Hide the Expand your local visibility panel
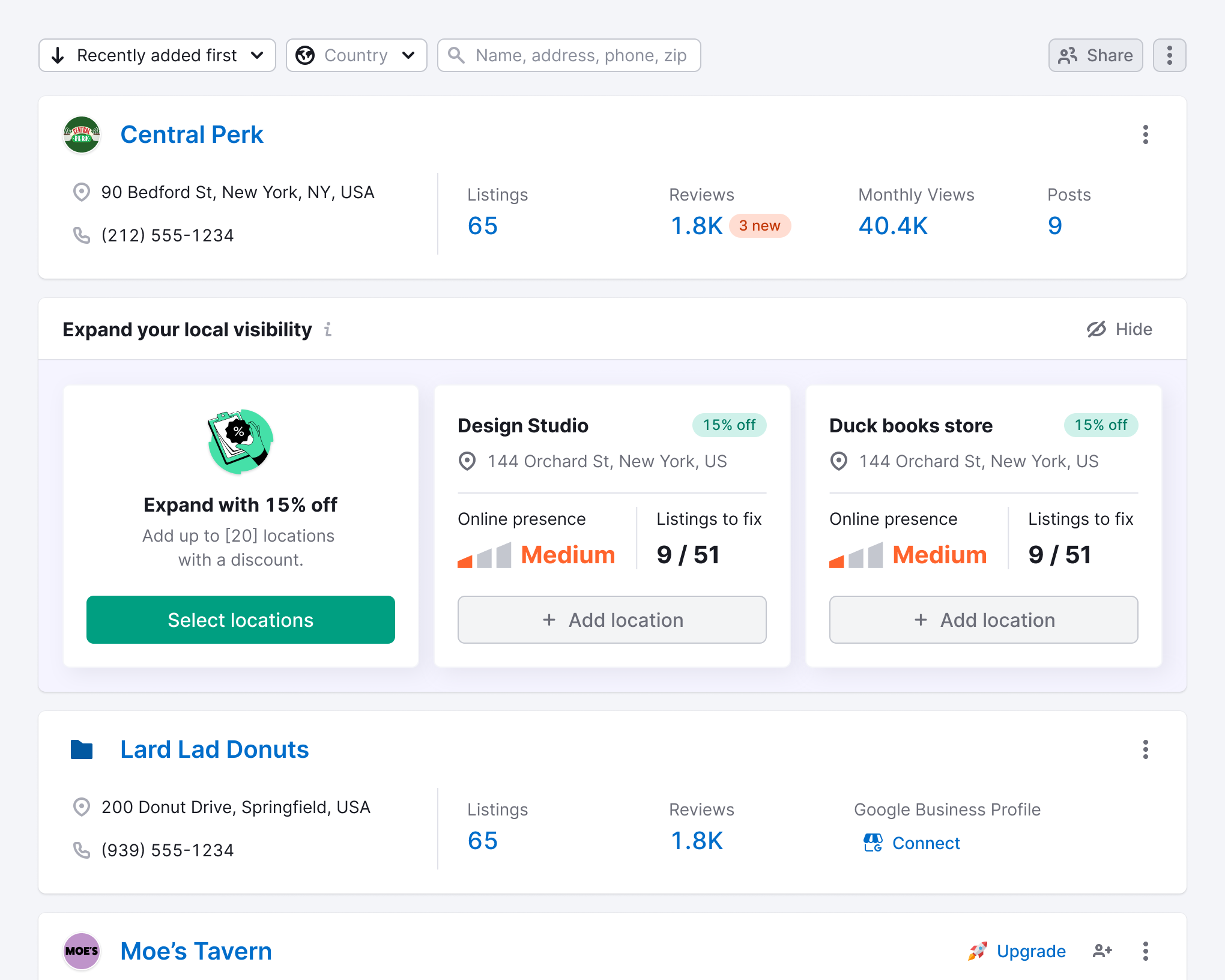 coord(1119,329)
